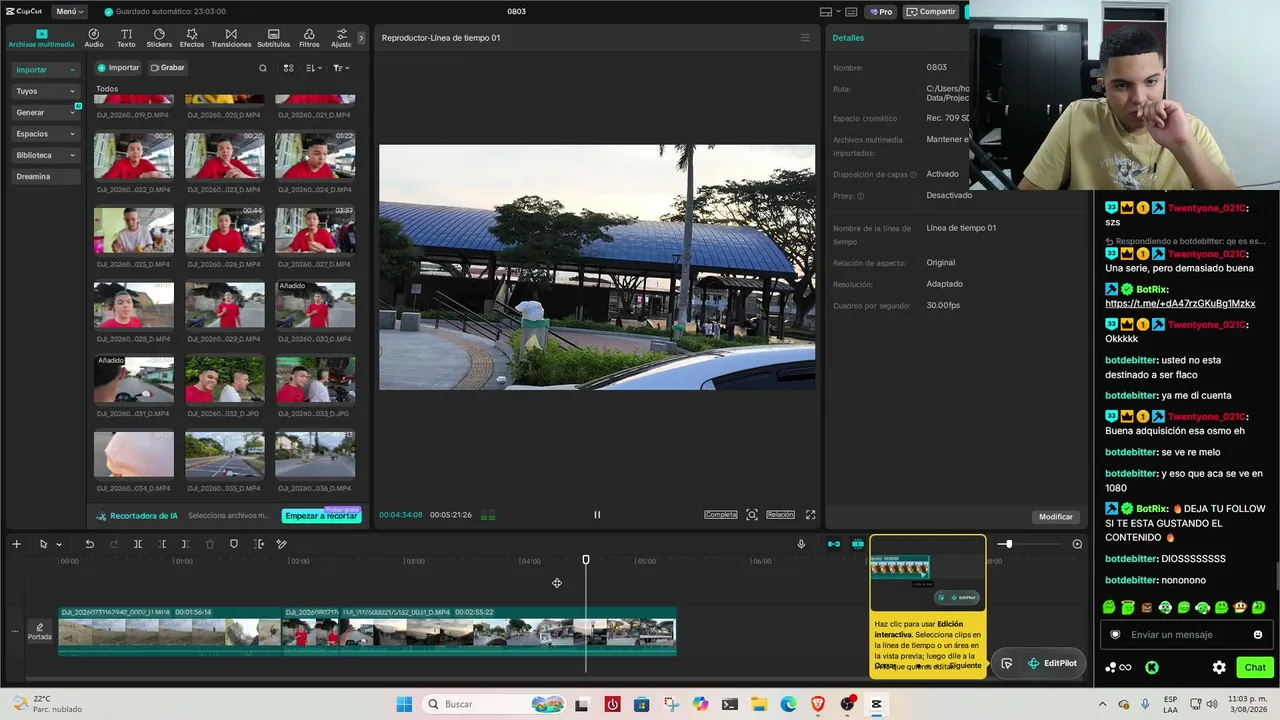
Task: Click the Compartir share button
Action: point(931,12)
